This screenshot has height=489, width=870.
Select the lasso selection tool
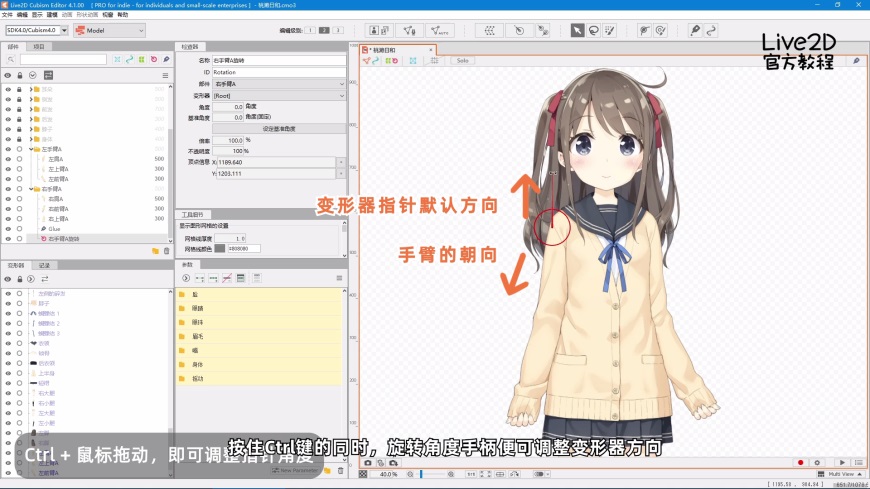click(594, 30)
